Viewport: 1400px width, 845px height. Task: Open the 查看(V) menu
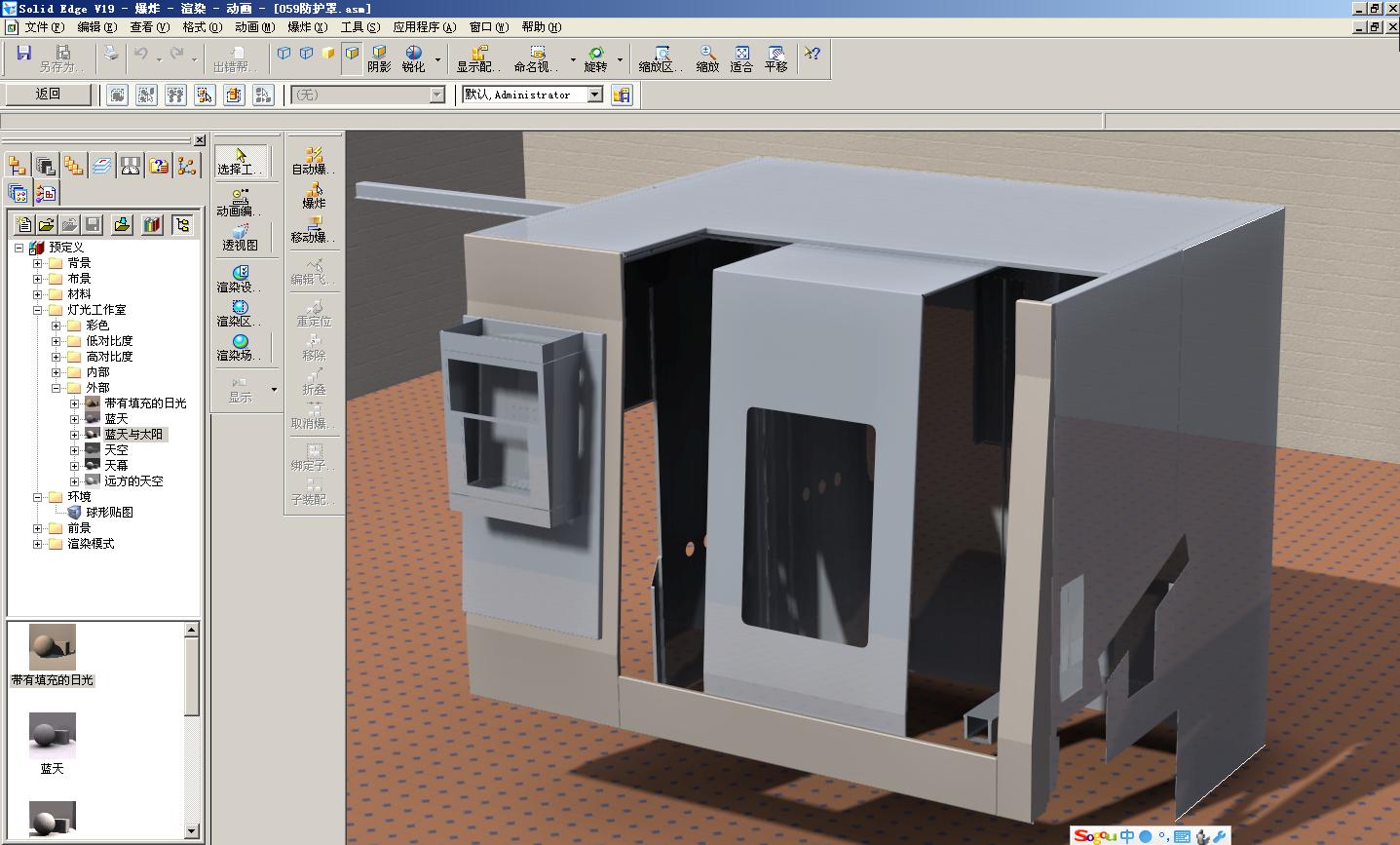pos(149,27)
